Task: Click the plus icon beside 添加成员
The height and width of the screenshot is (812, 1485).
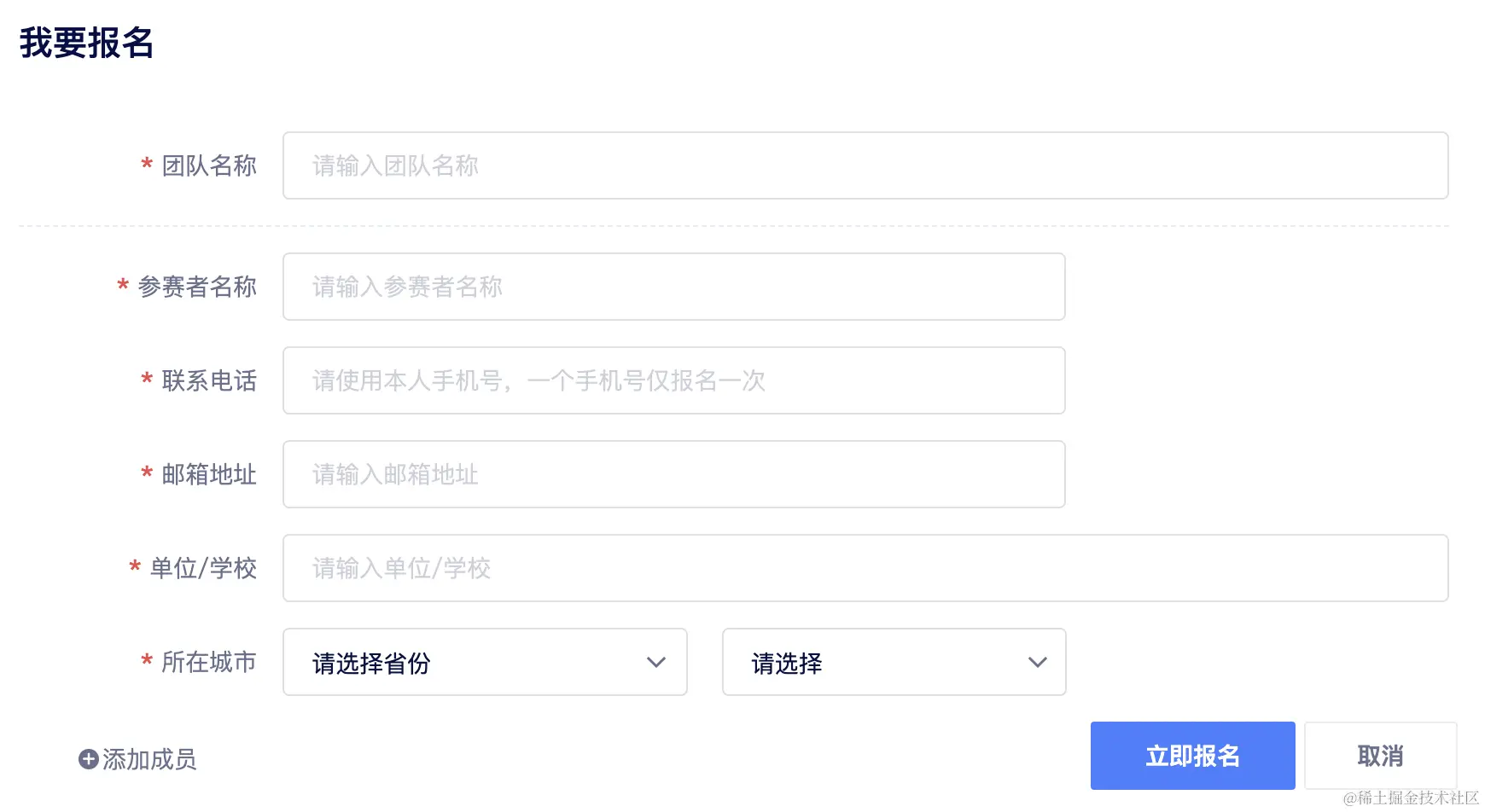Action: tap(88, 759)
